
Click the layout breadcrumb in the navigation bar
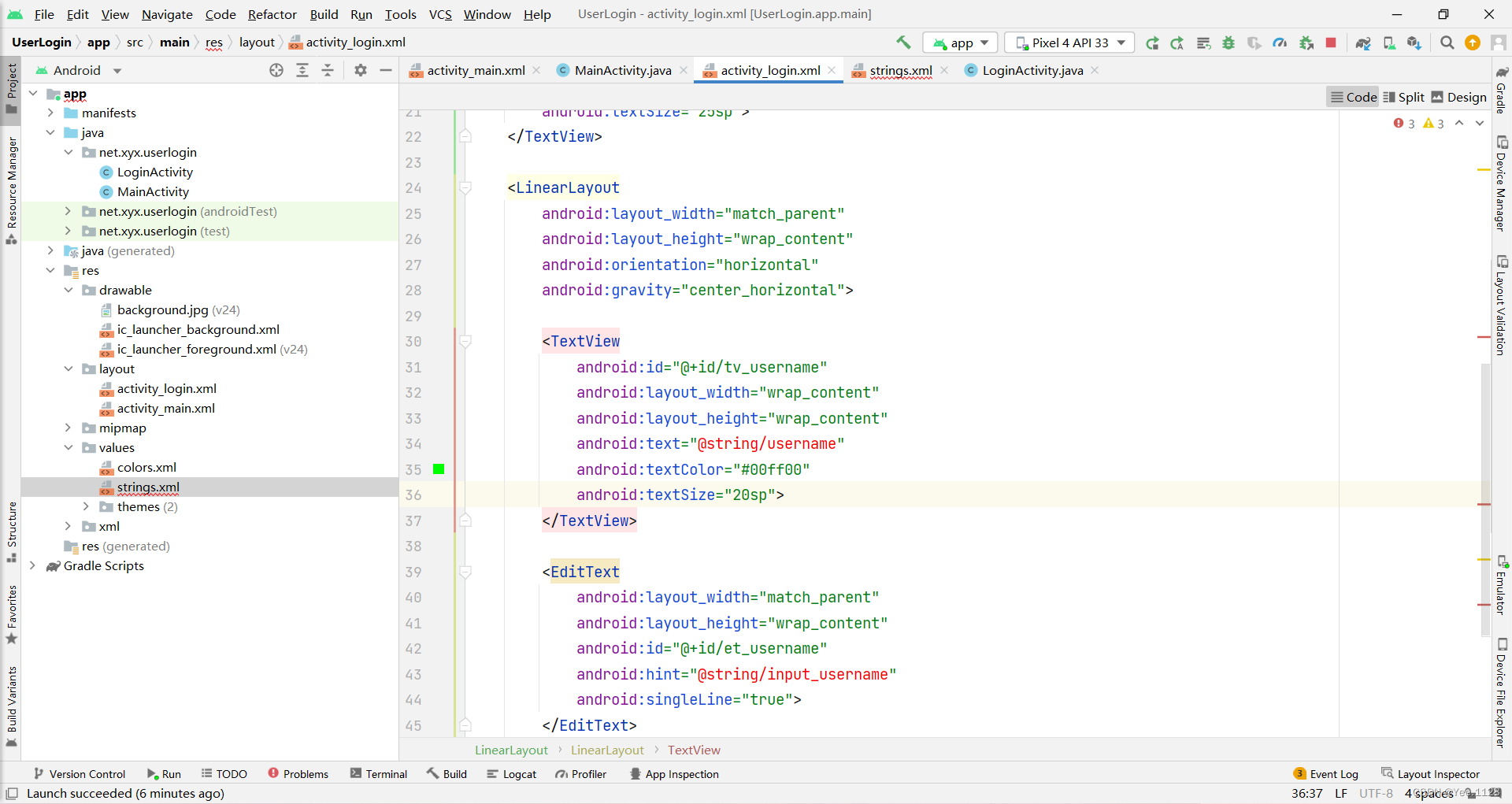pyautogui.click(x=257, y=43)
